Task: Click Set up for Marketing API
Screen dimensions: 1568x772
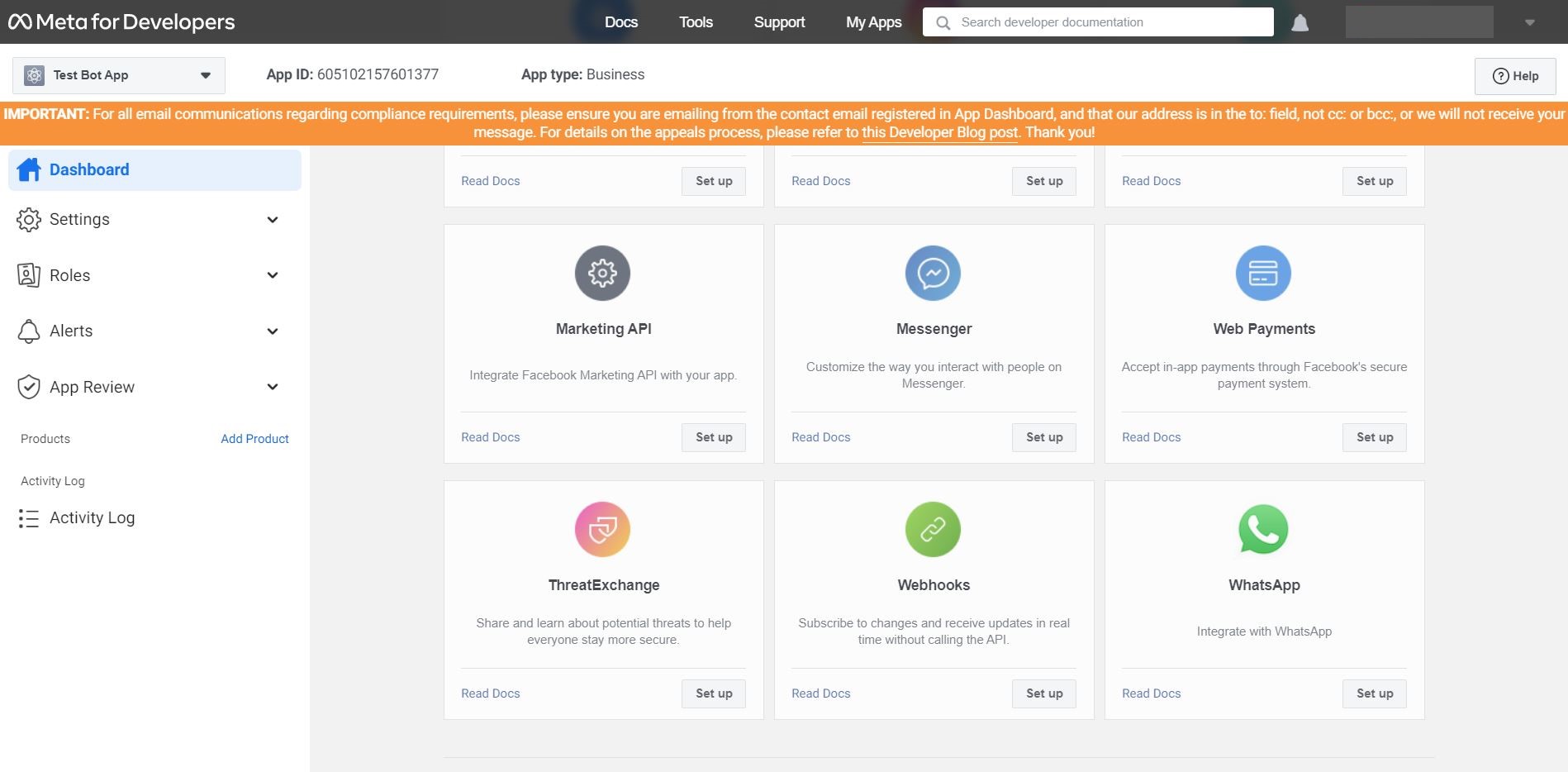Action: click(714, 437)
